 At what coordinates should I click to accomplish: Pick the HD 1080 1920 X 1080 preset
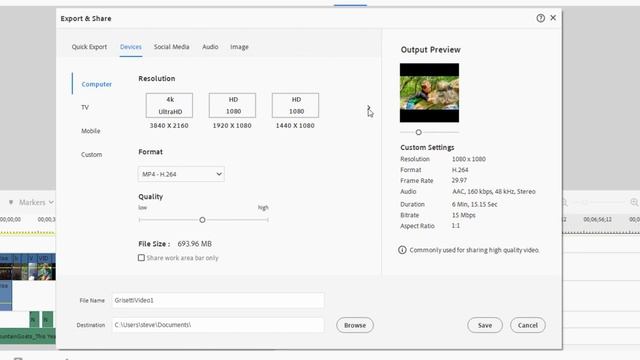[x=232, y=105]
